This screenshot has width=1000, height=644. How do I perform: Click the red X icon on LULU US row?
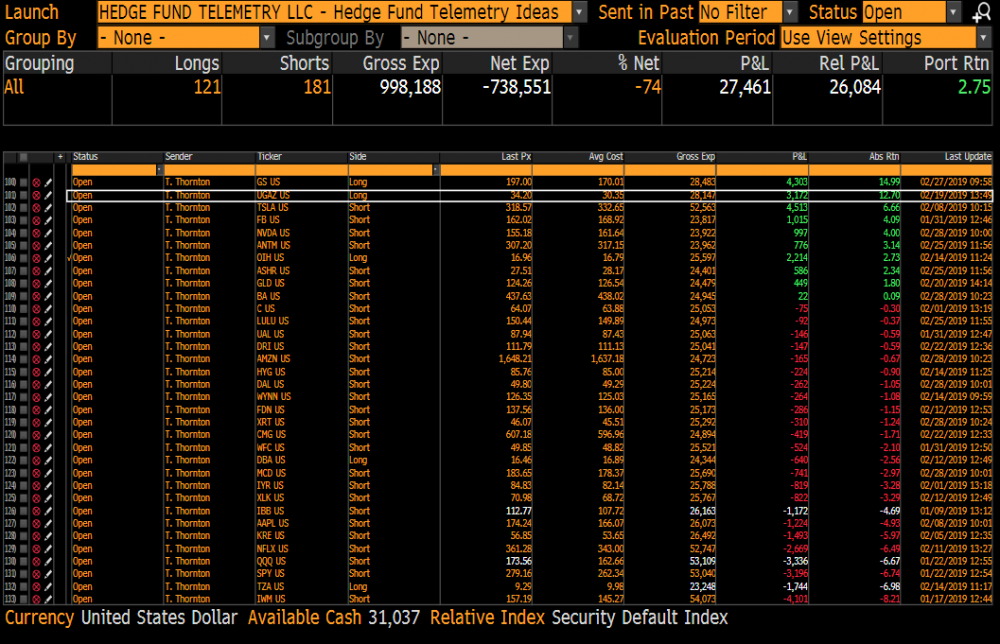click(36, 321)
